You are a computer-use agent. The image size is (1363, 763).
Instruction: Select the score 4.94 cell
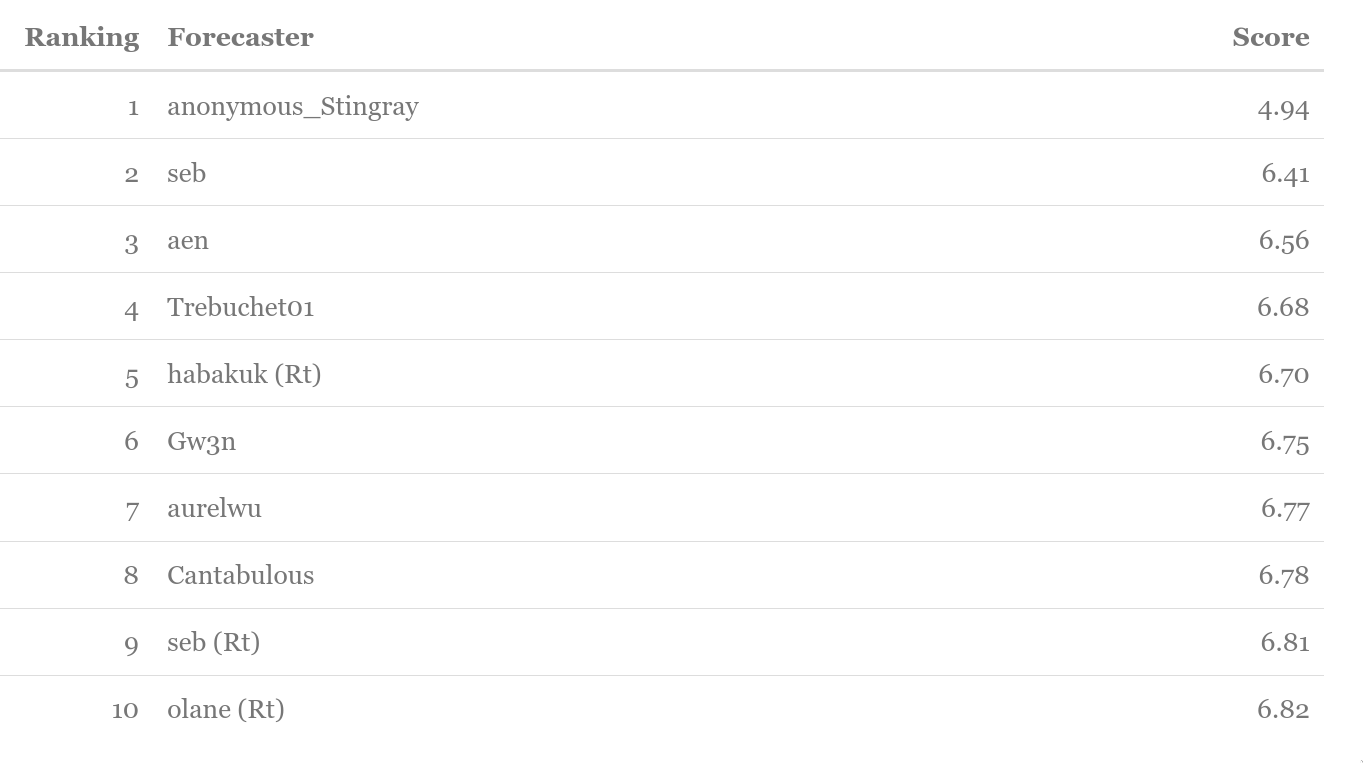(x=1283, y=107)
